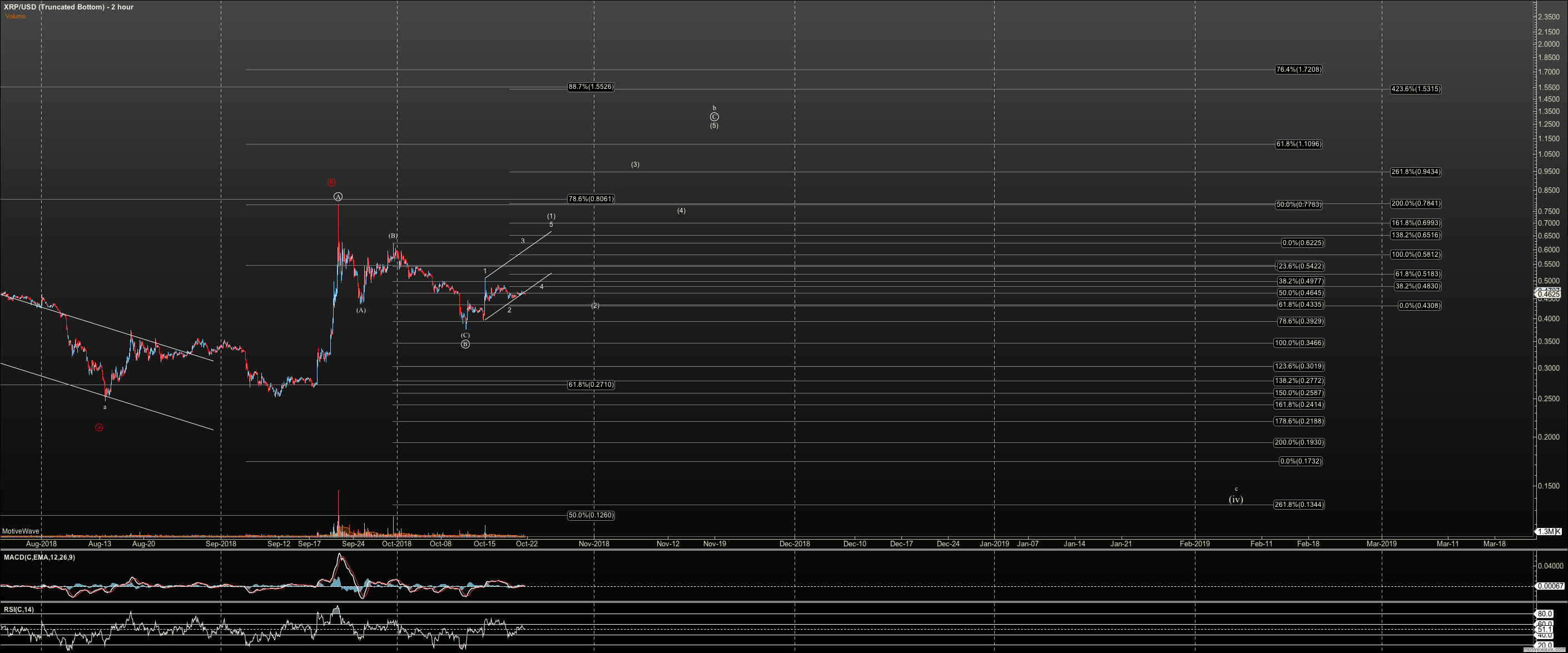This screenshot has height=653, width=1568.
Task: Click the Volume study label
Action: pos(16,17)
